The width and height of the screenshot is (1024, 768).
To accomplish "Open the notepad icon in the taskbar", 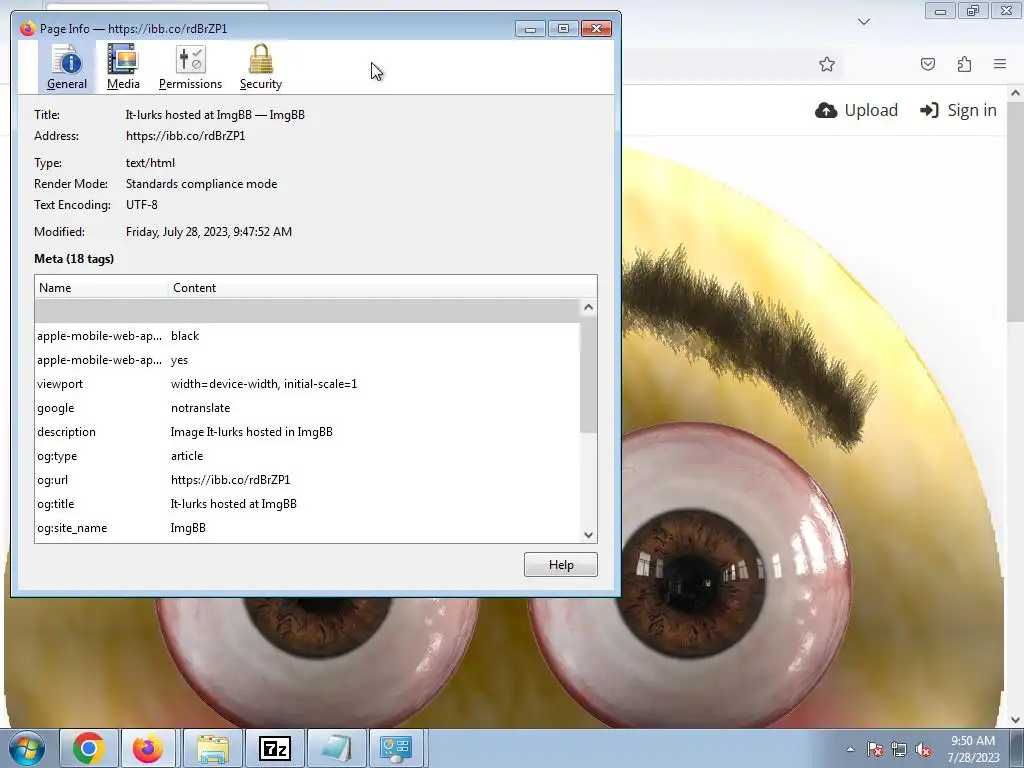I will [336, 748].
